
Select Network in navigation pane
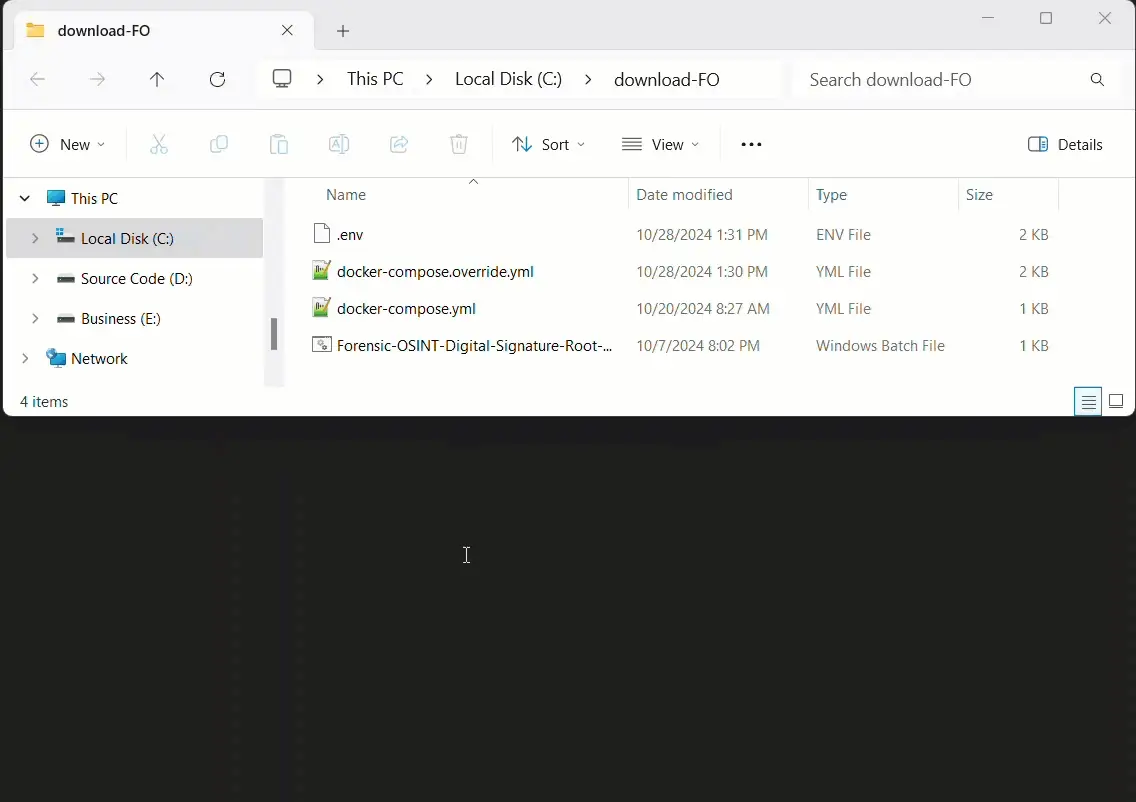coord(99,359)
